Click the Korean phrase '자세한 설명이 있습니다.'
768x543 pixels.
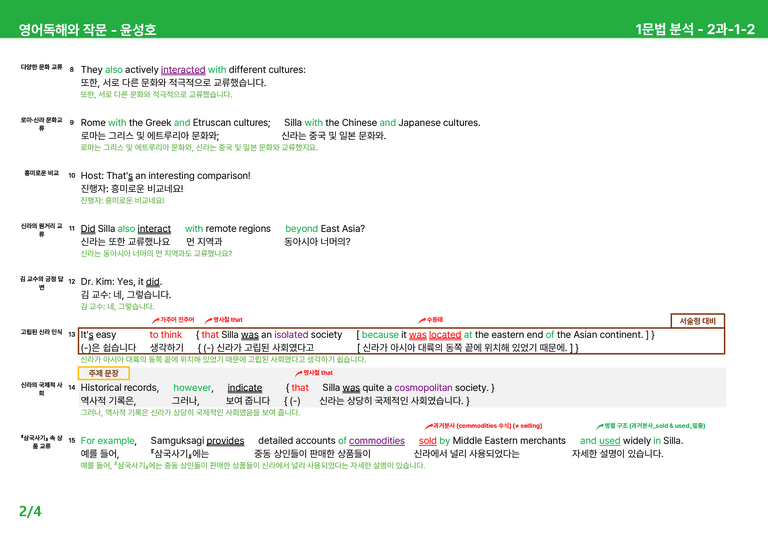pyautogui.click(x=618, y=453)
